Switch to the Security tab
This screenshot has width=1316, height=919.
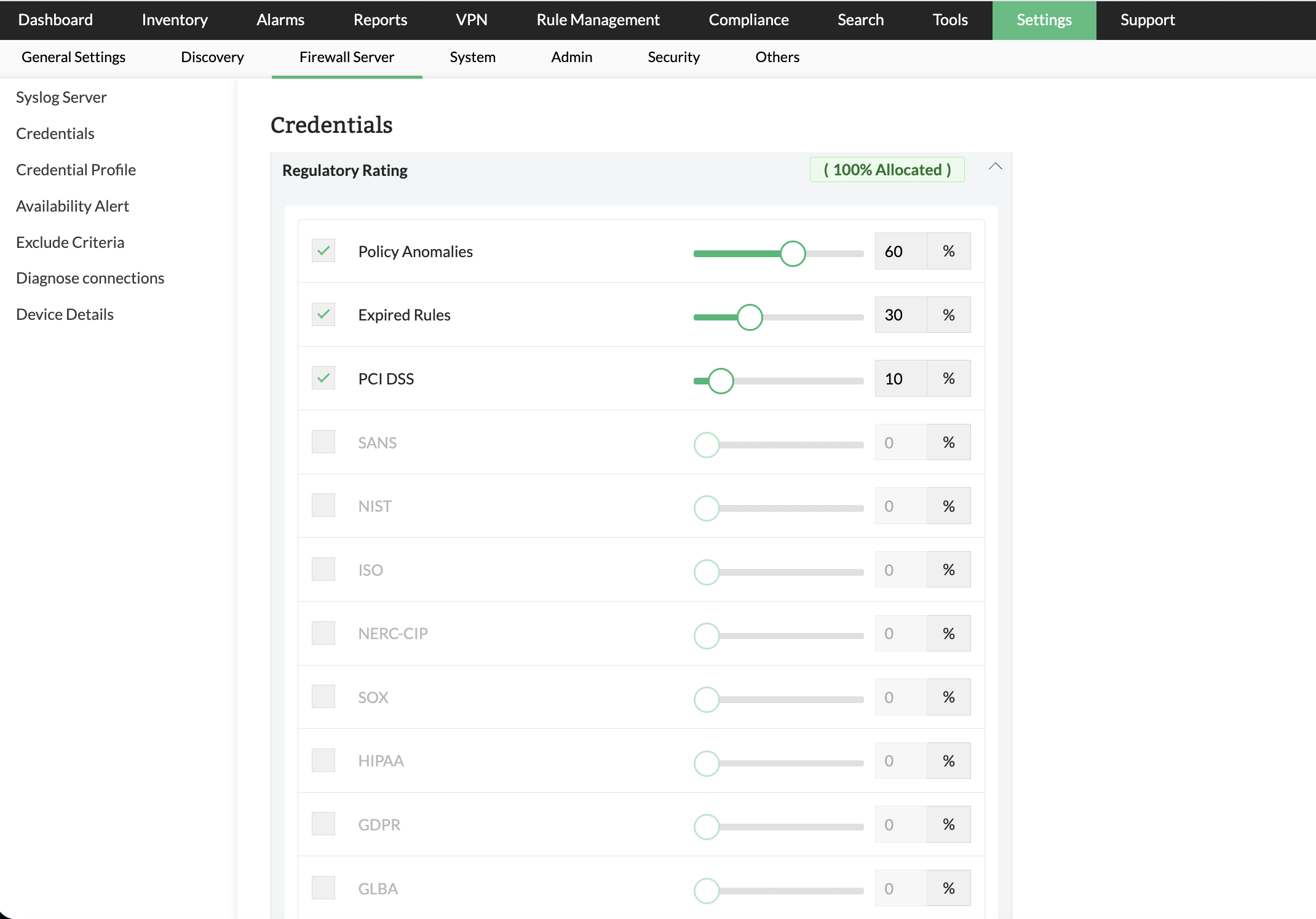[673, 57]
